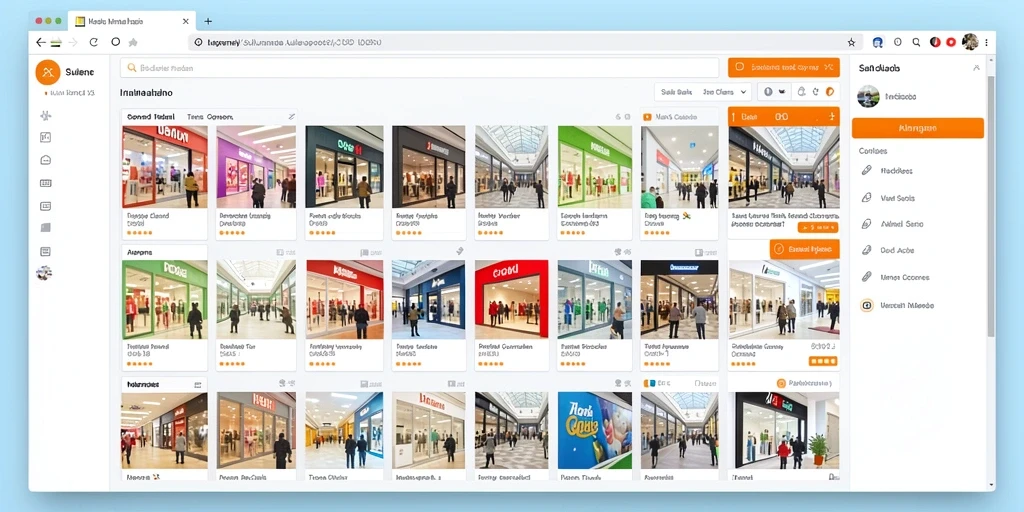Open the browser three-dot menu

(986, 42)
